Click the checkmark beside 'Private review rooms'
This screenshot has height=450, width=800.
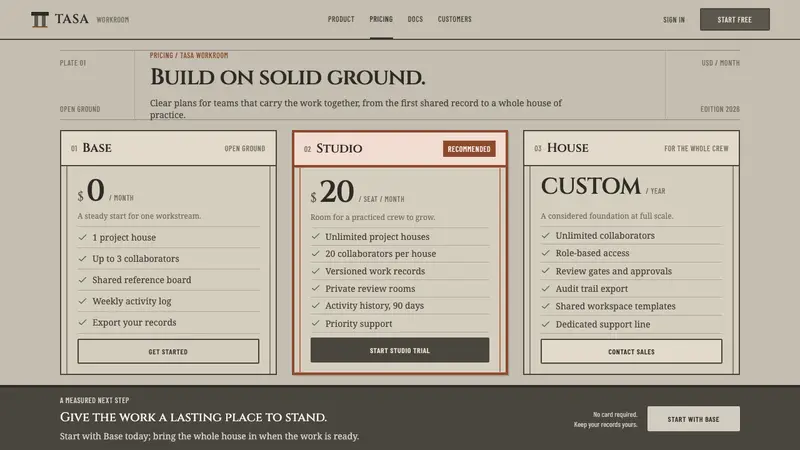point(316,288)
